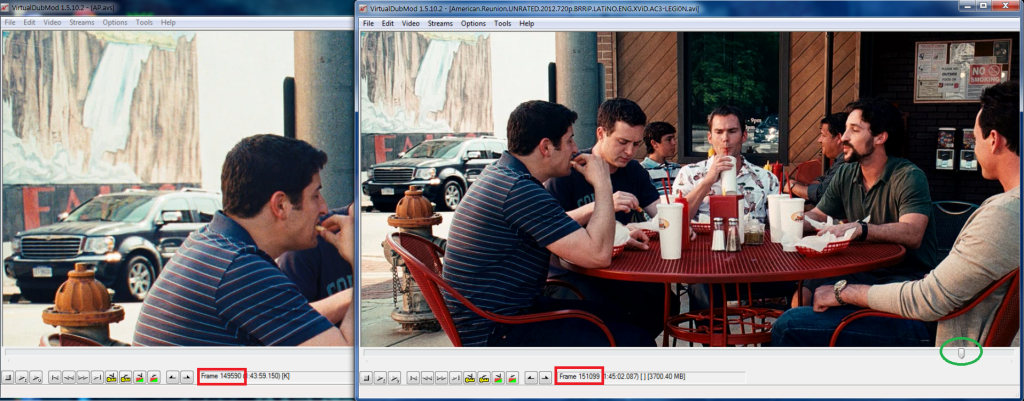Set mark-in point in American.Reunion window
Screen dimensions: 1024x401
click(531, 377)
